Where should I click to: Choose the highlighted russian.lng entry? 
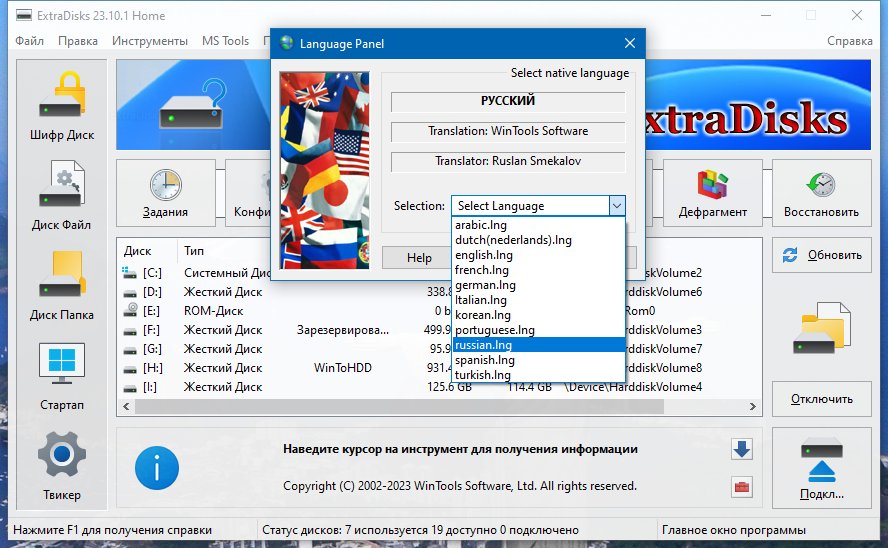coord(539,345)
